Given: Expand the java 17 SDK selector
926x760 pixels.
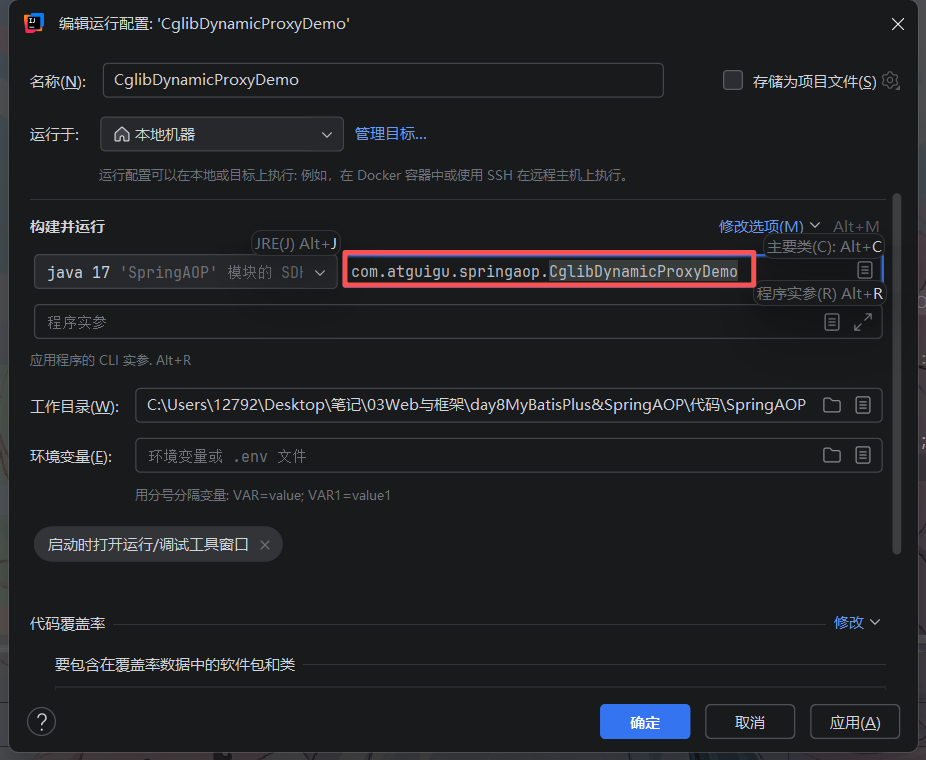Looking at the screenshot, I should pos(185,272).
